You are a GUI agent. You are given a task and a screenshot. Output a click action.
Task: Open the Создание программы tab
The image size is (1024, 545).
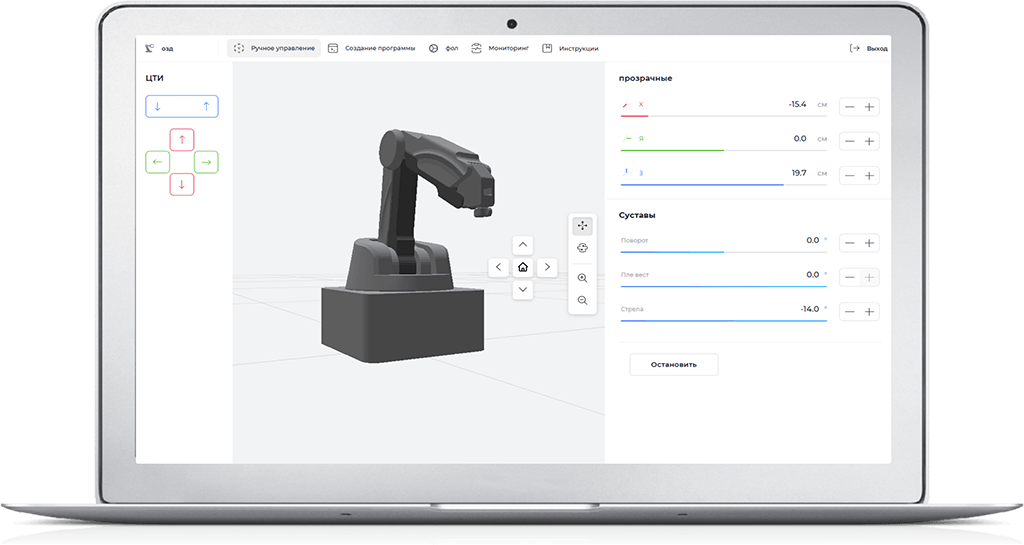(371, 48)
